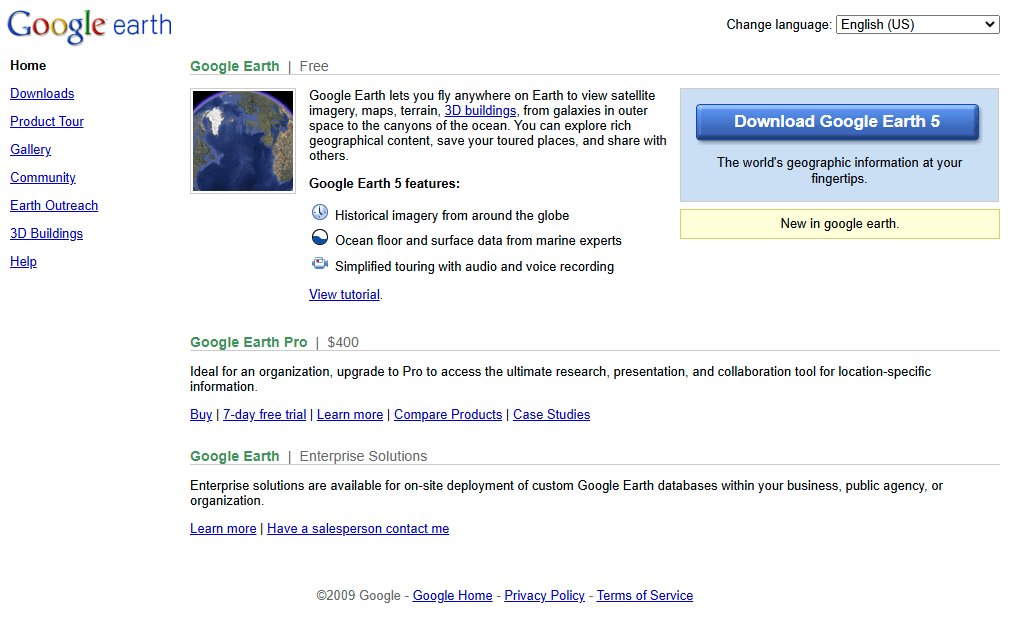Click the ©2009 Google copyright text
The height and width of the screenshot is (620, 1010).
click(358, 596)
